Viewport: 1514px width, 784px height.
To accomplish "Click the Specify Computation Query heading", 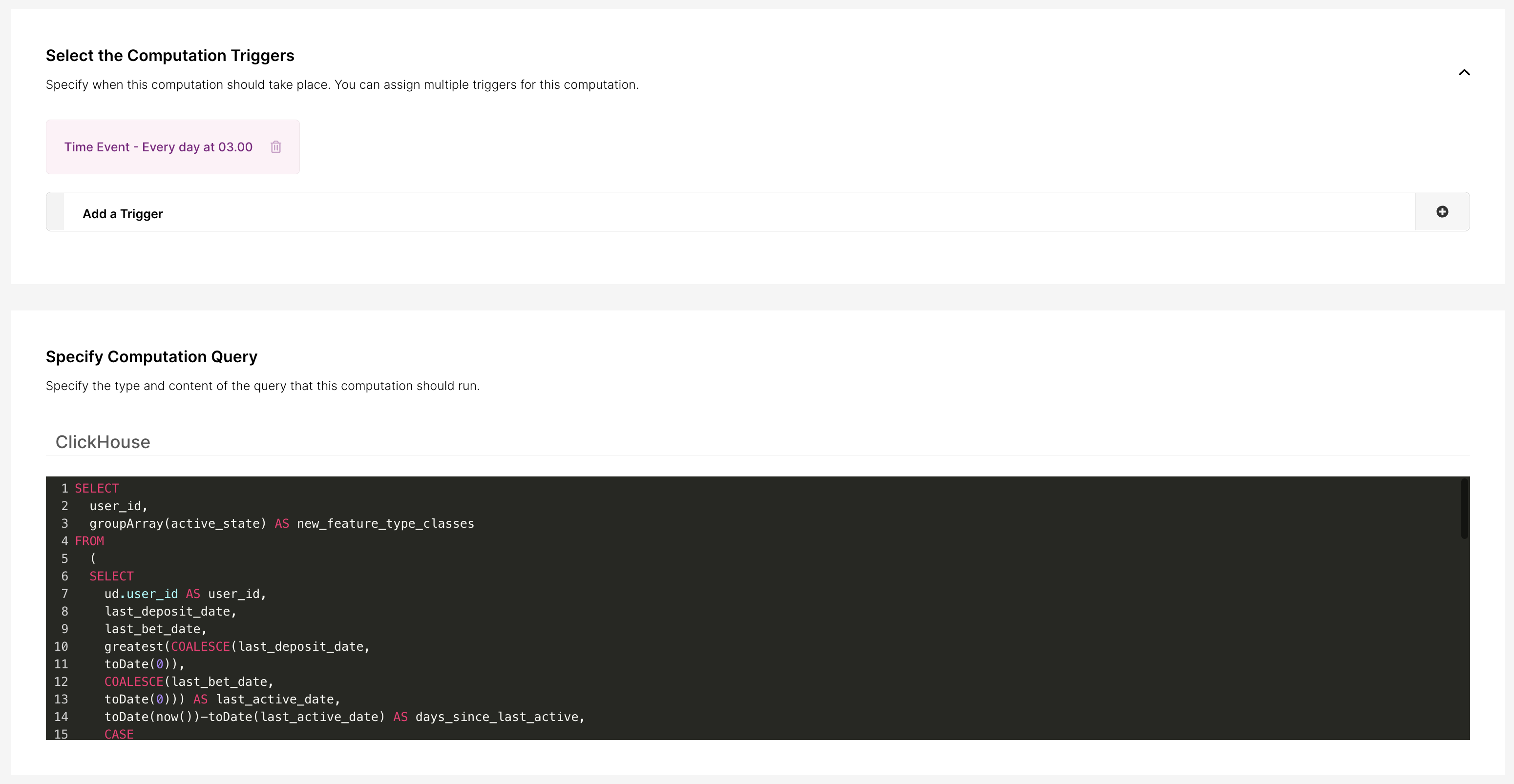I will [x=151, y=357].
